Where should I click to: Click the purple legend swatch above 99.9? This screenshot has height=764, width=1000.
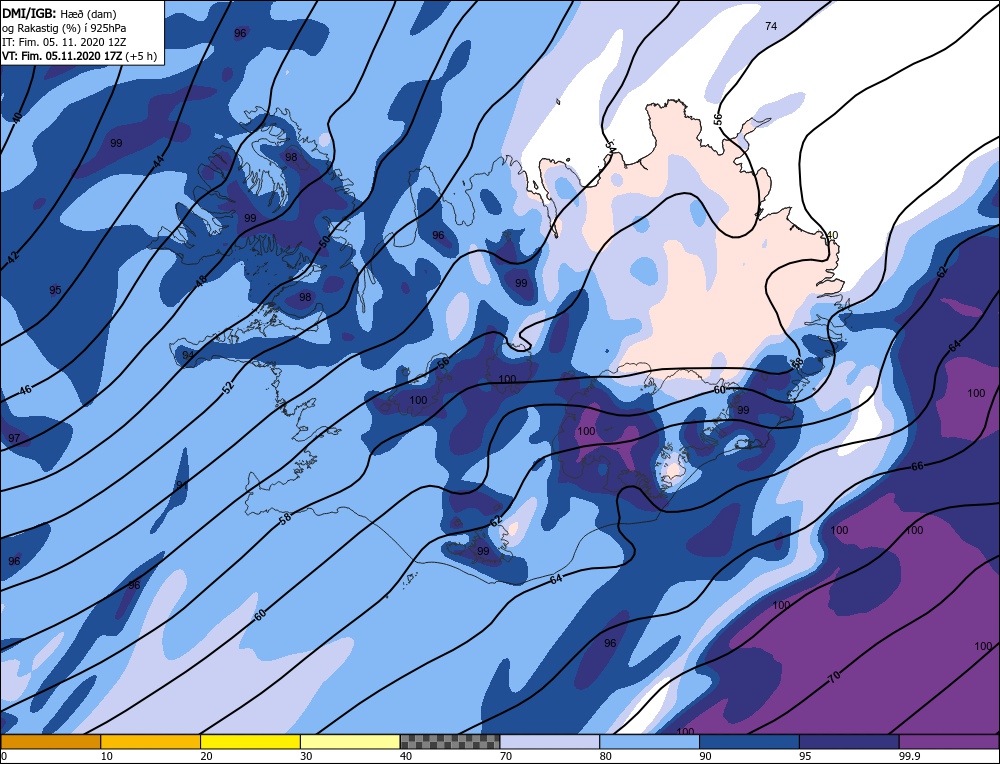tap(949, 742)
